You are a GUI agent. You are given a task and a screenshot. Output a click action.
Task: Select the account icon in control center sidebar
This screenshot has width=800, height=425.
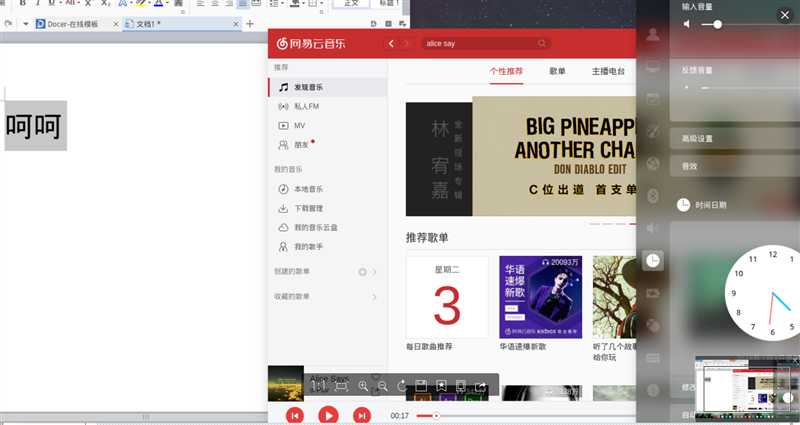653,35
